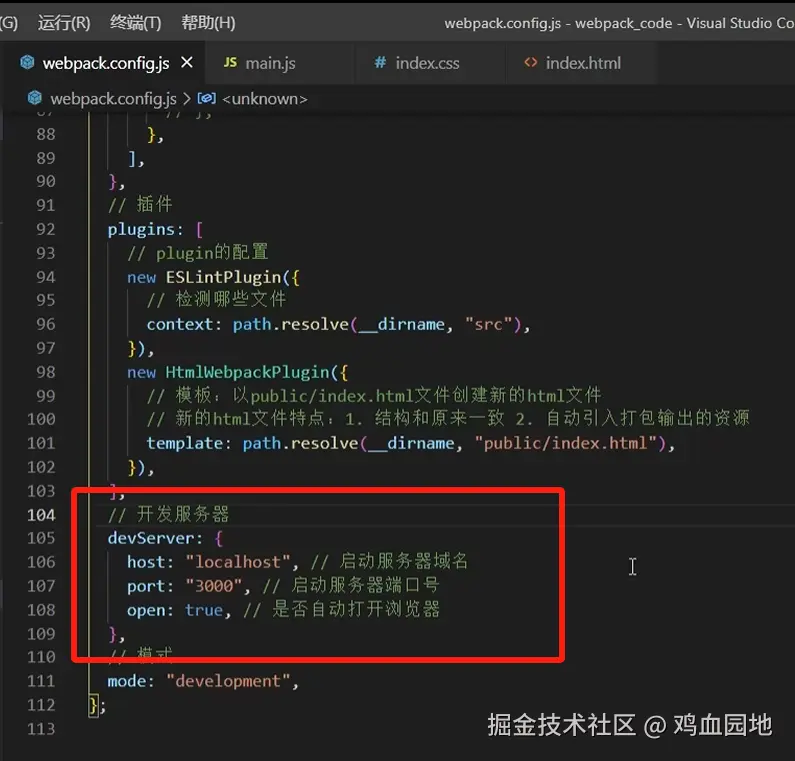The width and height of the screenshot is (795, 761).
Task: Click the "public/index.html" string
Action: (565, 444)
